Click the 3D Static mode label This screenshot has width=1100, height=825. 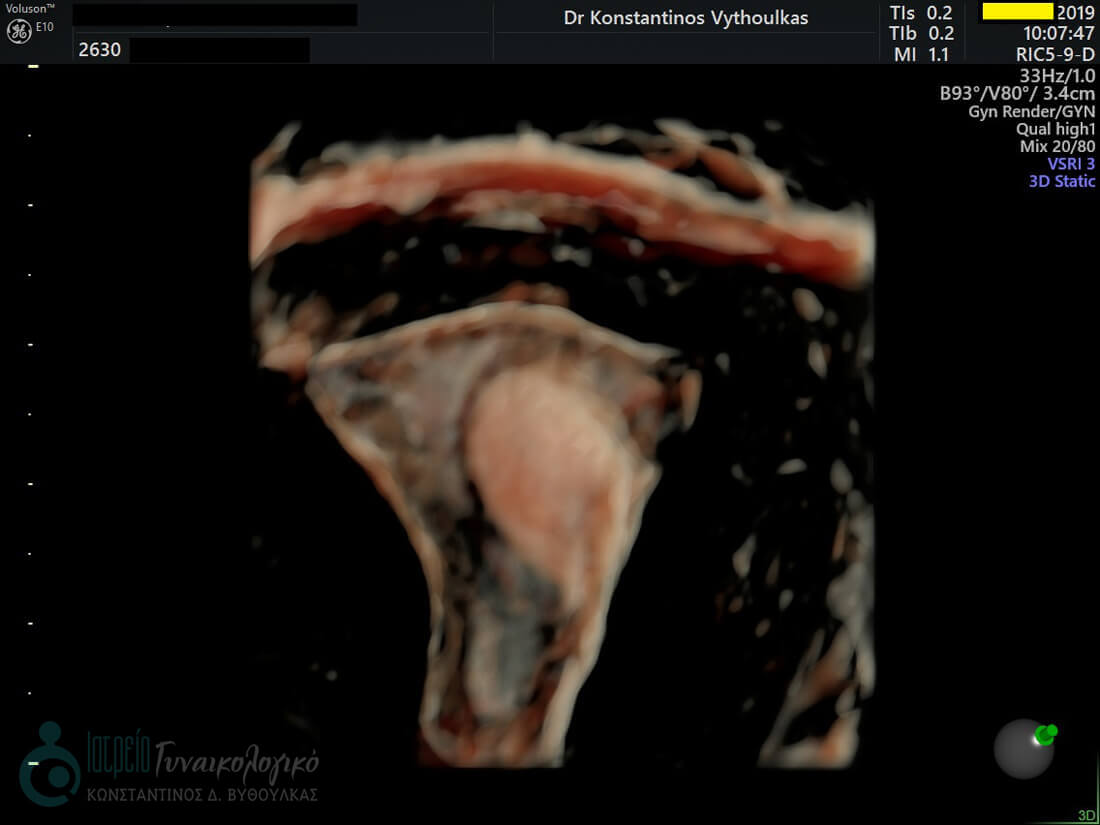[x=1061, y=181]
